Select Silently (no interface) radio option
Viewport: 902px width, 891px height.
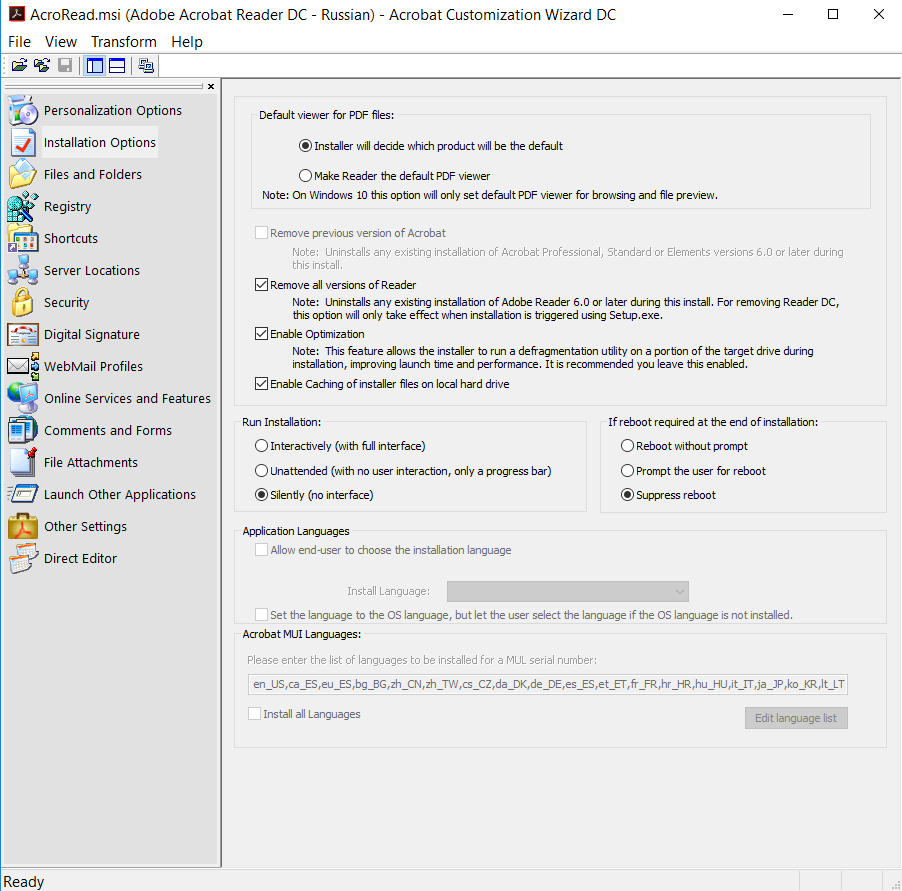point(261,495)
